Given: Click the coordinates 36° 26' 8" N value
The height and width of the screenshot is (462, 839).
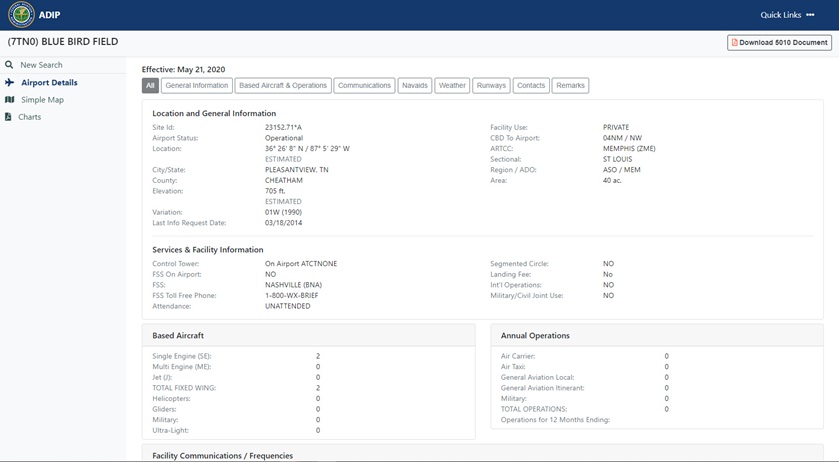Looking at the screenshot, I should 307,148.
